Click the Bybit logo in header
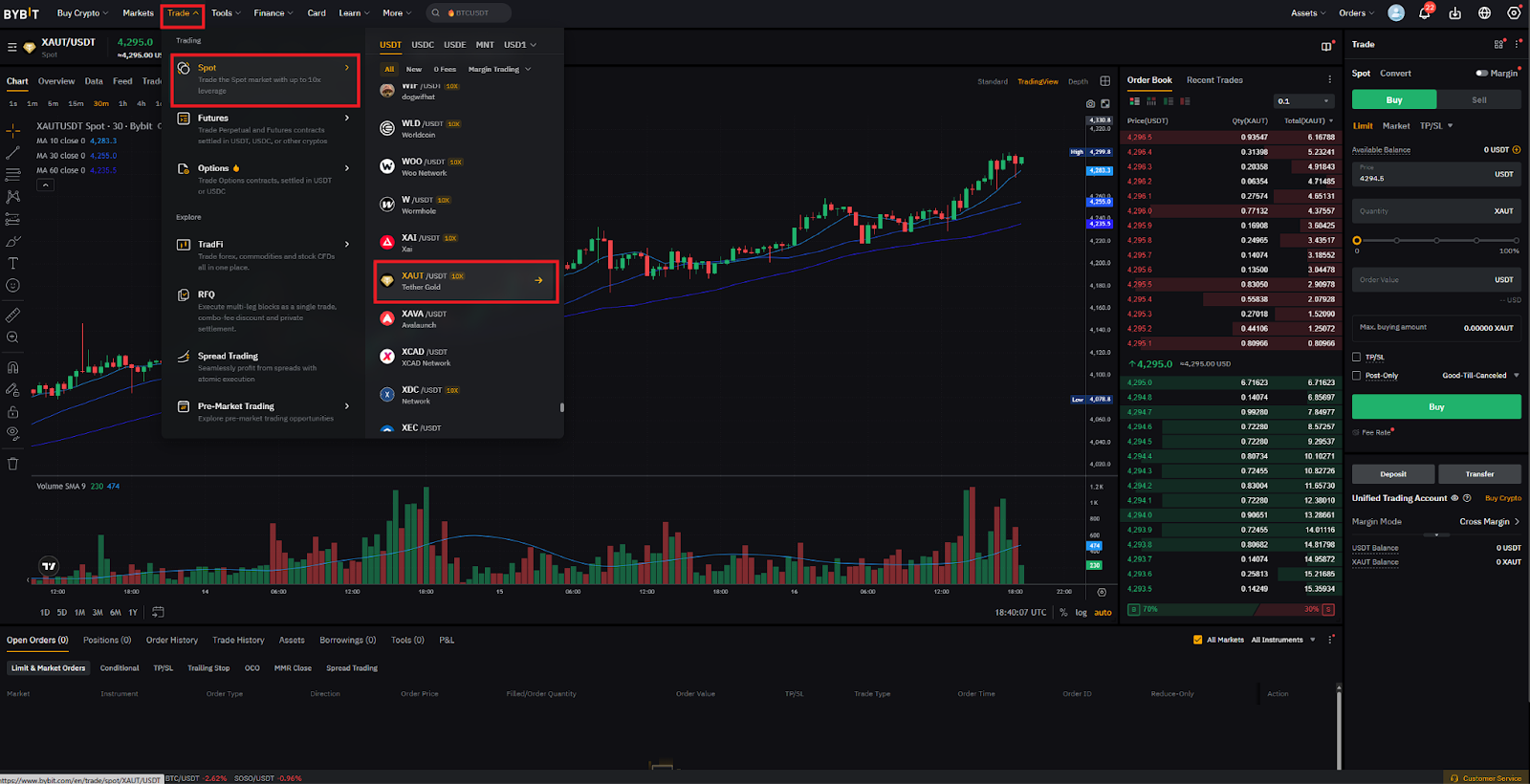 click(x=21, y=13)
